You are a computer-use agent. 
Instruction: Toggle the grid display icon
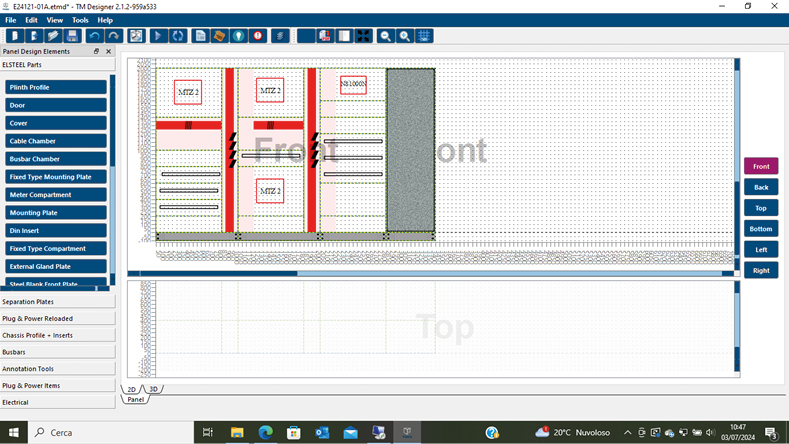coord(425,36)
